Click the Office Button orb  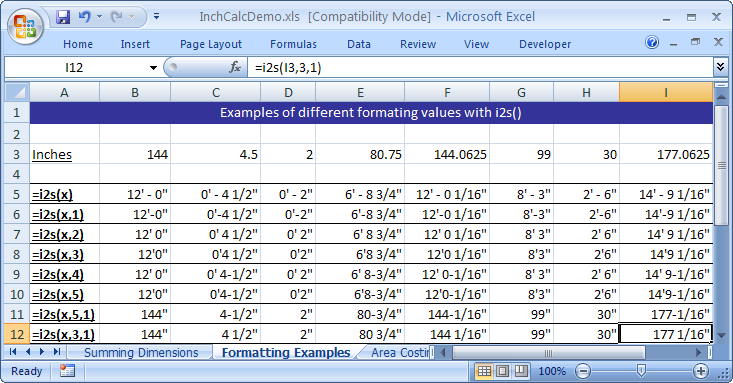click(25, 26)
